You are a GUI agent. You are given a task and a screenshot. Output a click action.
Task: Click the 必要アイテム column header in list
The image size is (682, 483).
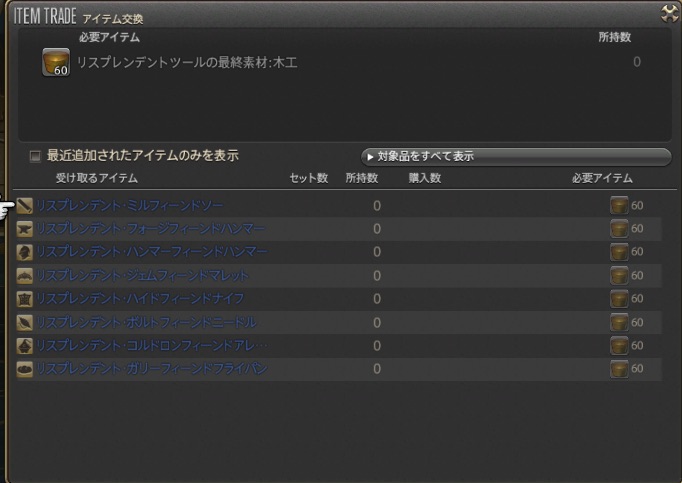pyautogui.click(x=601, y=178)
